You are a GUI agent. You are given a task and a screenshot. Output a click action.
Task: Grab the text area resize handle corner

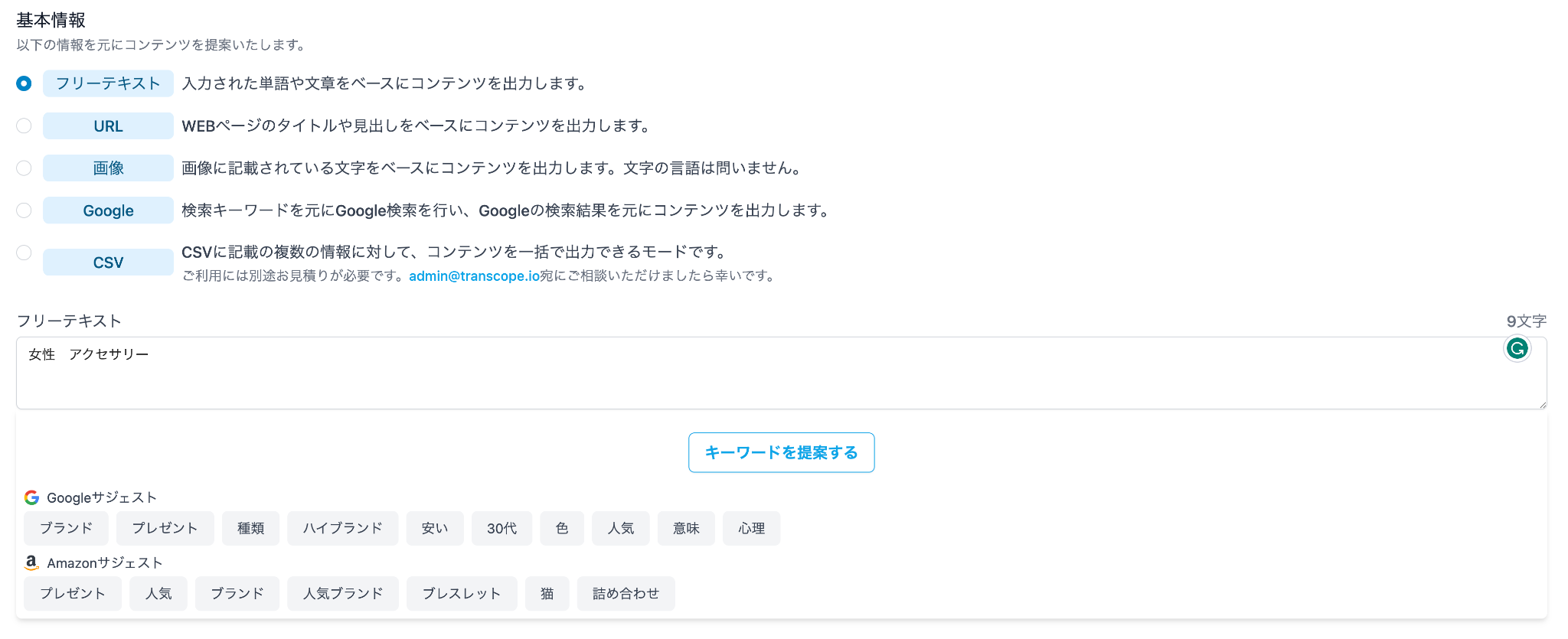(1541, 403)
